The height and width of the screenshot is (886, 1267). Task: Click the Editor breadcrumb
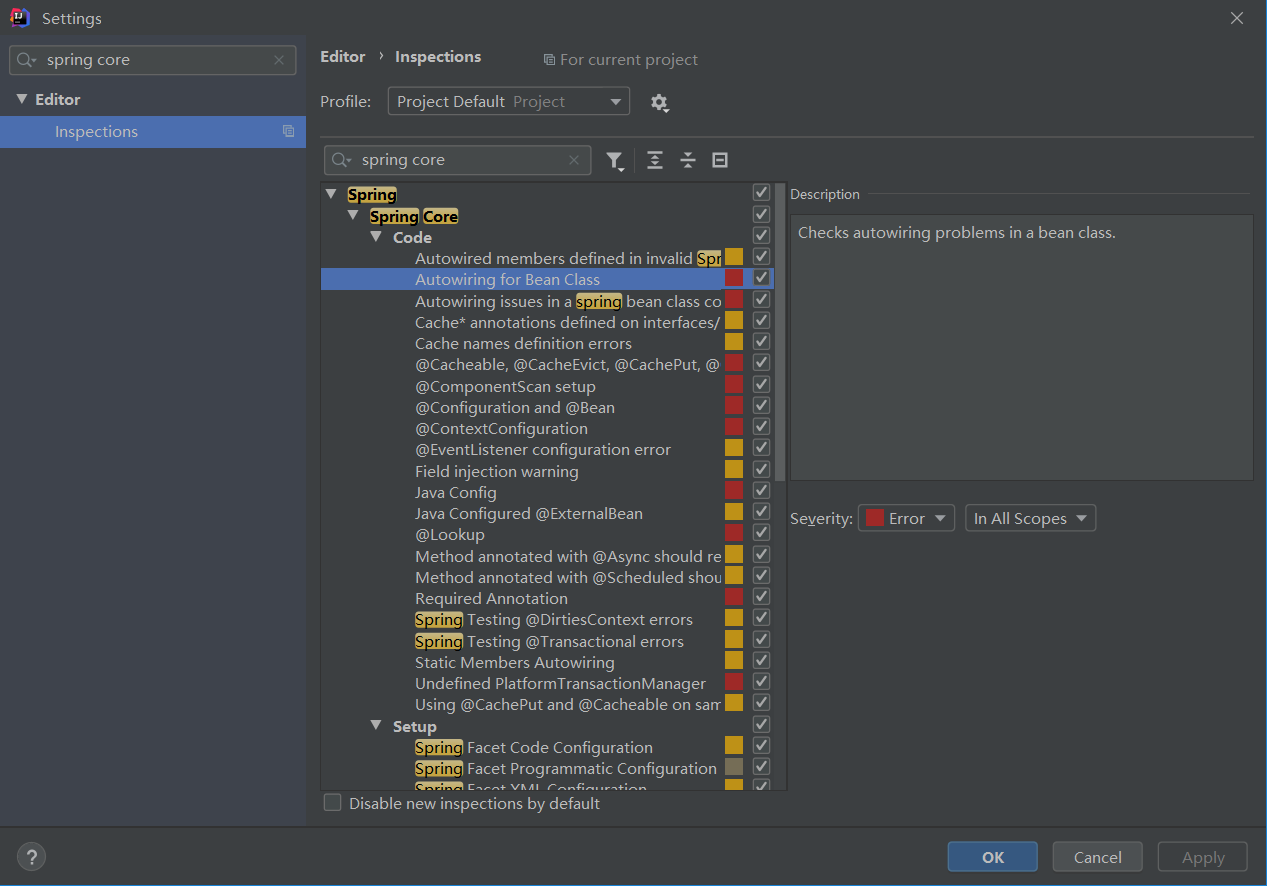pyautogui.click(x=343, y=56)
